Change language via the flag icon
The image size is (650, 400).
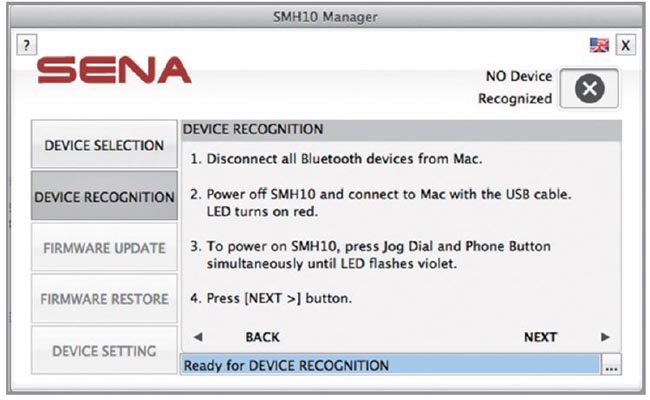click(599, 45)
